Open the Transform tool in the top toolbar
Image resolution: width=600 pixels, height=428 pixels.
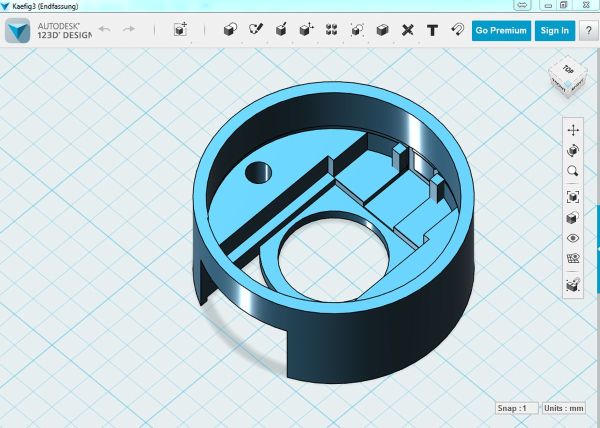pyautogui.click(x=180, y=29)
